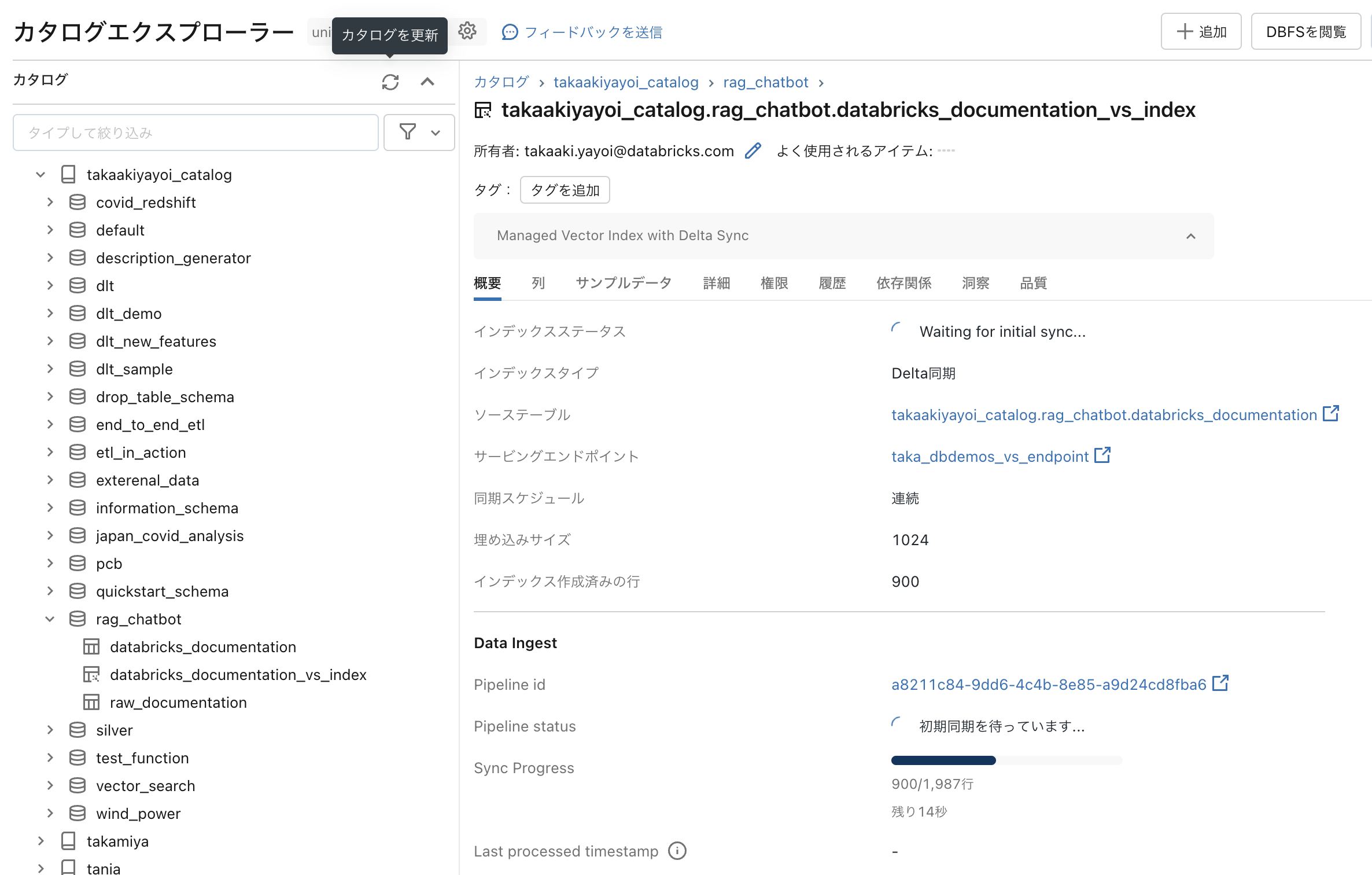Collapse the Managed Vector Index with Delta Sync section
Viewport: 1372px width, 875px height.
1190,236
